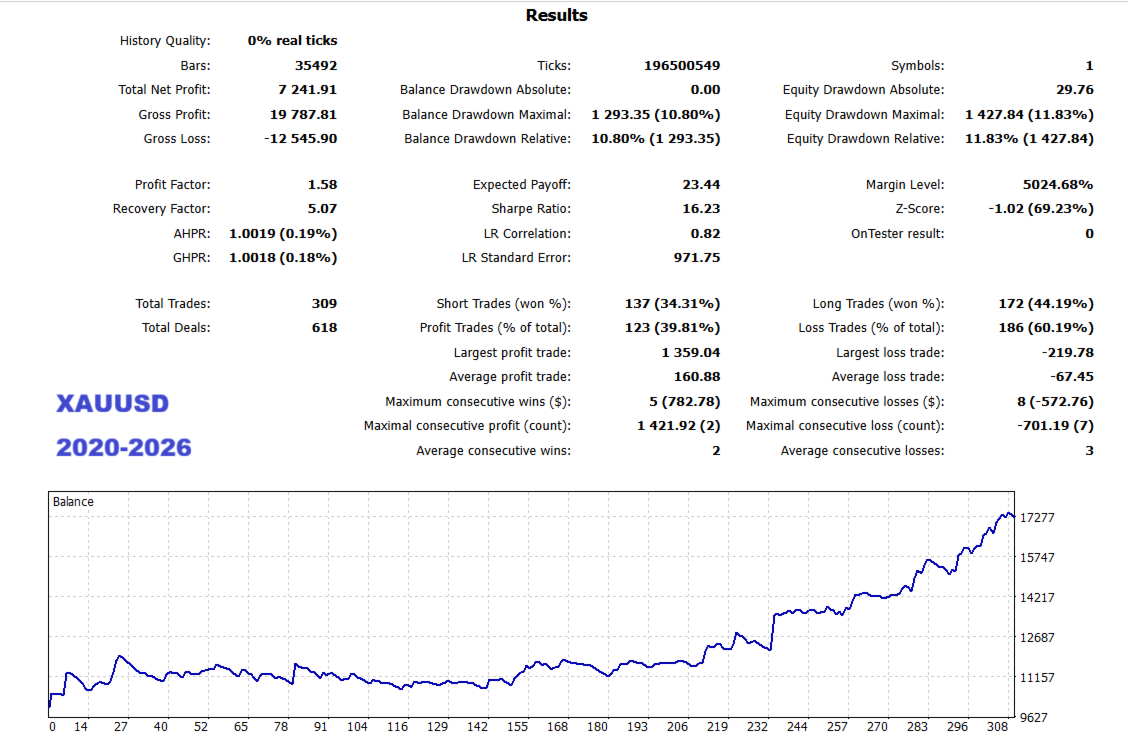Click Average profit trade value 160.88
1128x740 pixels.
[697, 377]
